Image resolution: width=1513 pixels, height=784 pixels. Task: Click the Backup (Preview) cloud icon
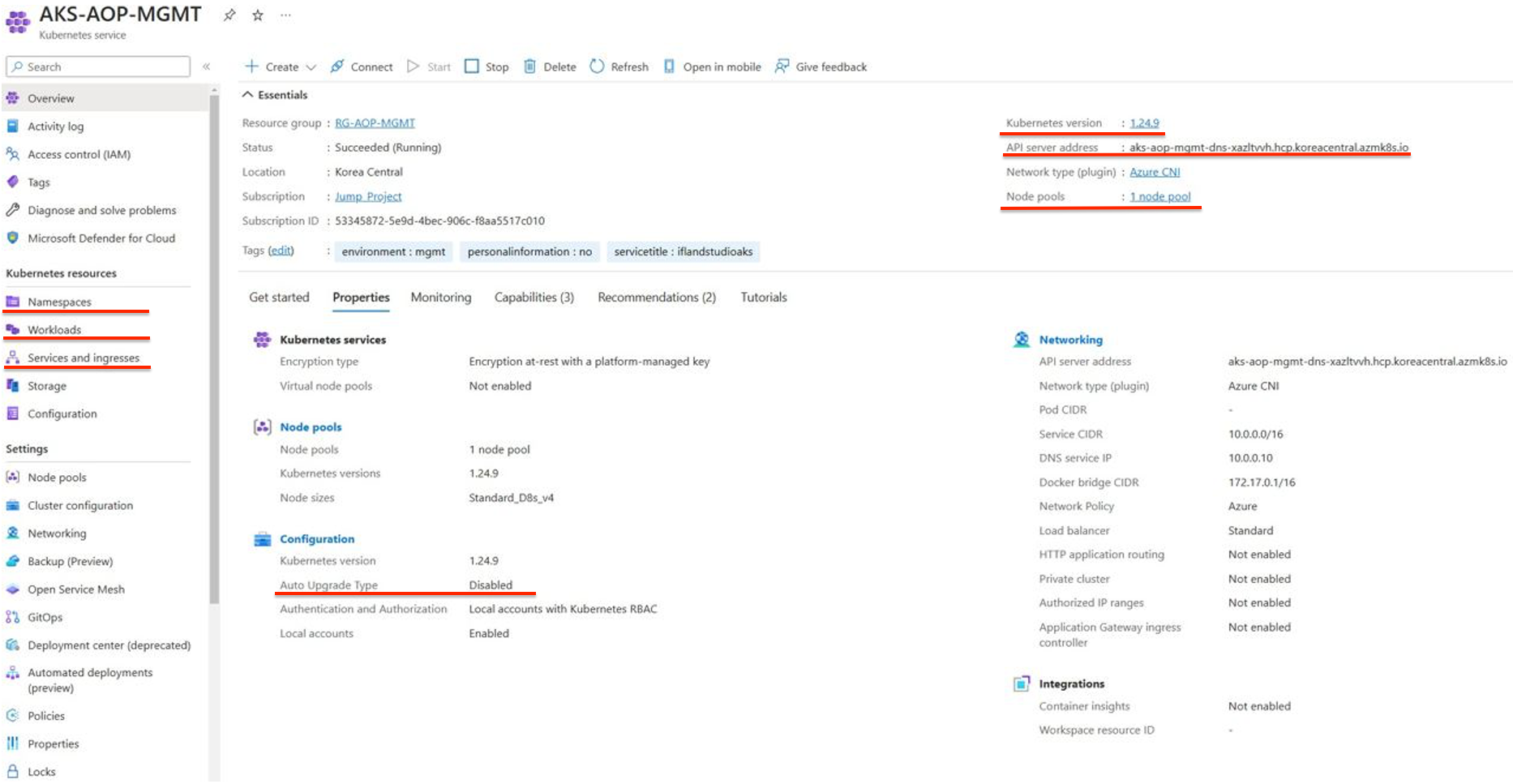click(13, 561)
